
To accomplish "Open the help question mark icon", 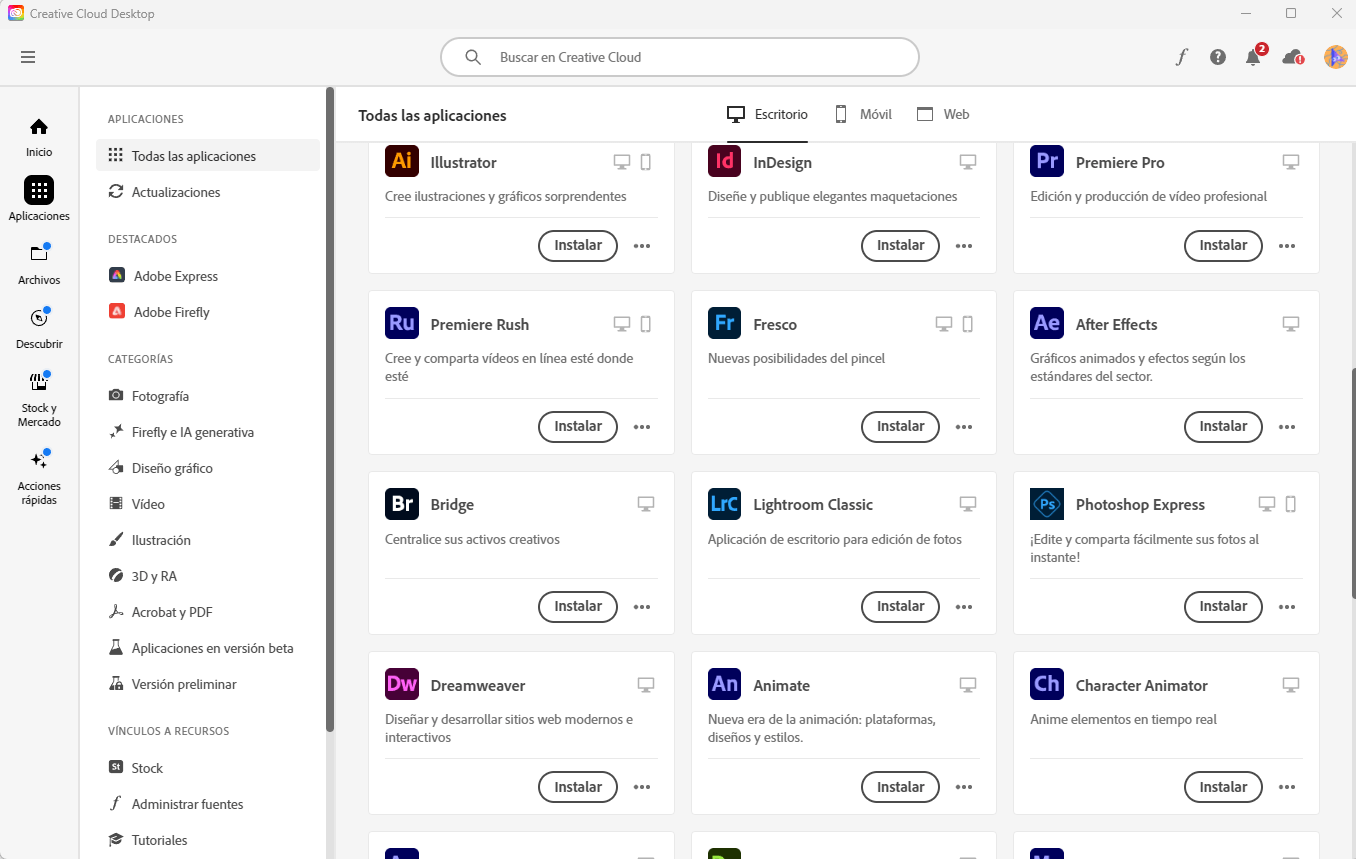I will coord(1217,57).
